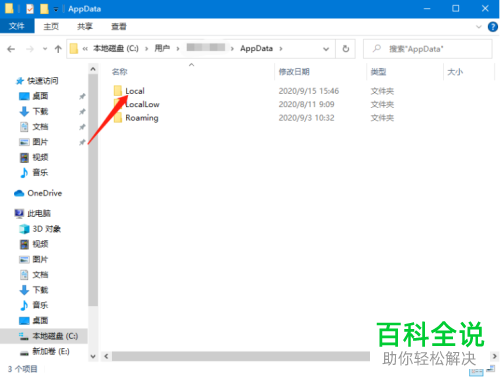Open Properties quick access toolbar icon
This screenshot has width=500, height=379.
click(30, 9)
